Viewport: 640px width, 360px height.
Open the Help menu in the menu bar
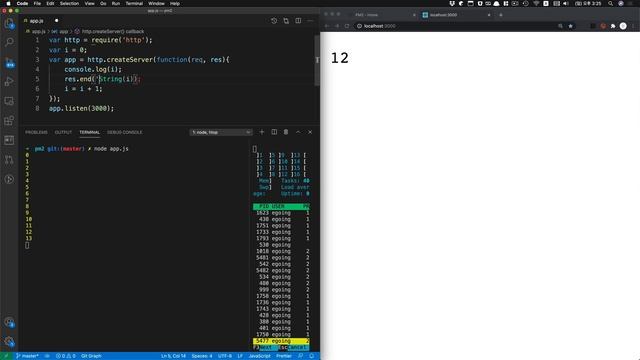(175, 3)
